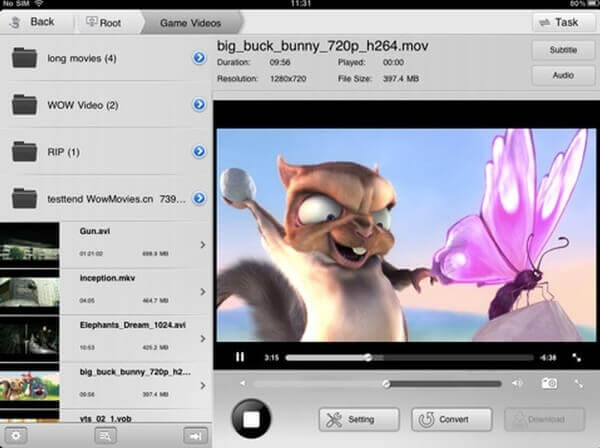Expand WOW Video blue arrow
600x448 pixels.
[199, 104]
